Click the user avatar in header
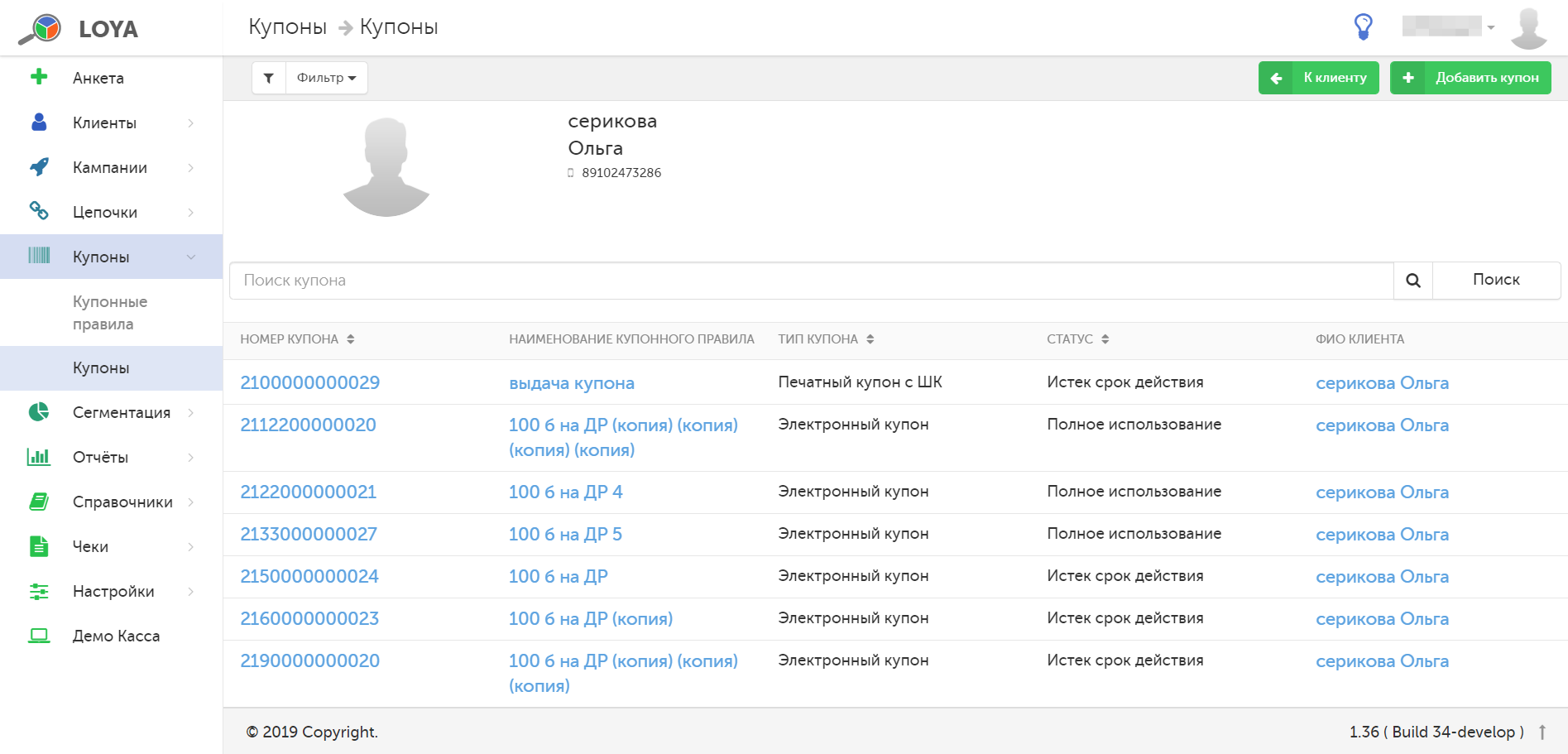This screenshot has height=754, width=1568. [x=1528, y=28]
